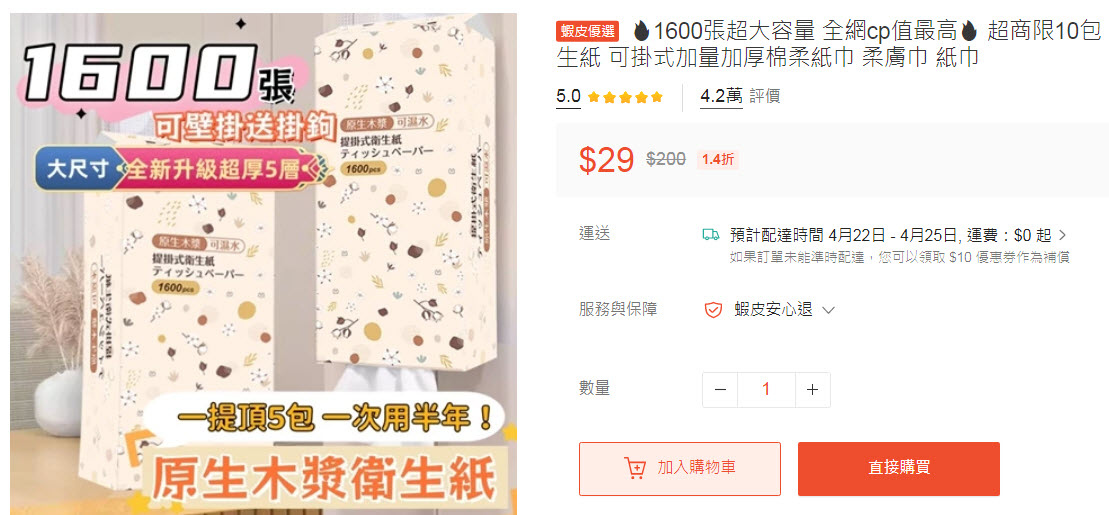The width and height of the screenshot is (1109, 515).
Task: Click the $29 sale price
Action: 606,160
